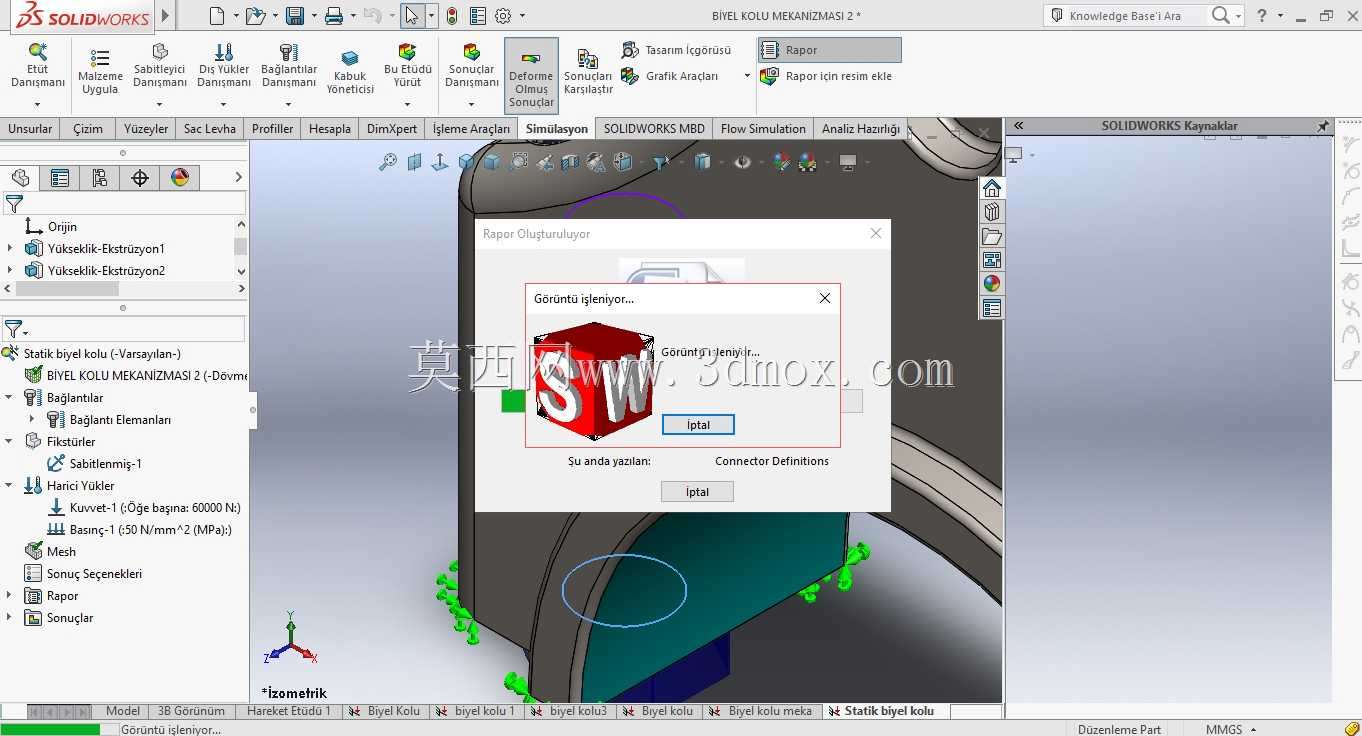Viewport: 1362px width, 736px height.
Task: Open Appearances color-ball icon in task pane
Action: tap(992, 284)
